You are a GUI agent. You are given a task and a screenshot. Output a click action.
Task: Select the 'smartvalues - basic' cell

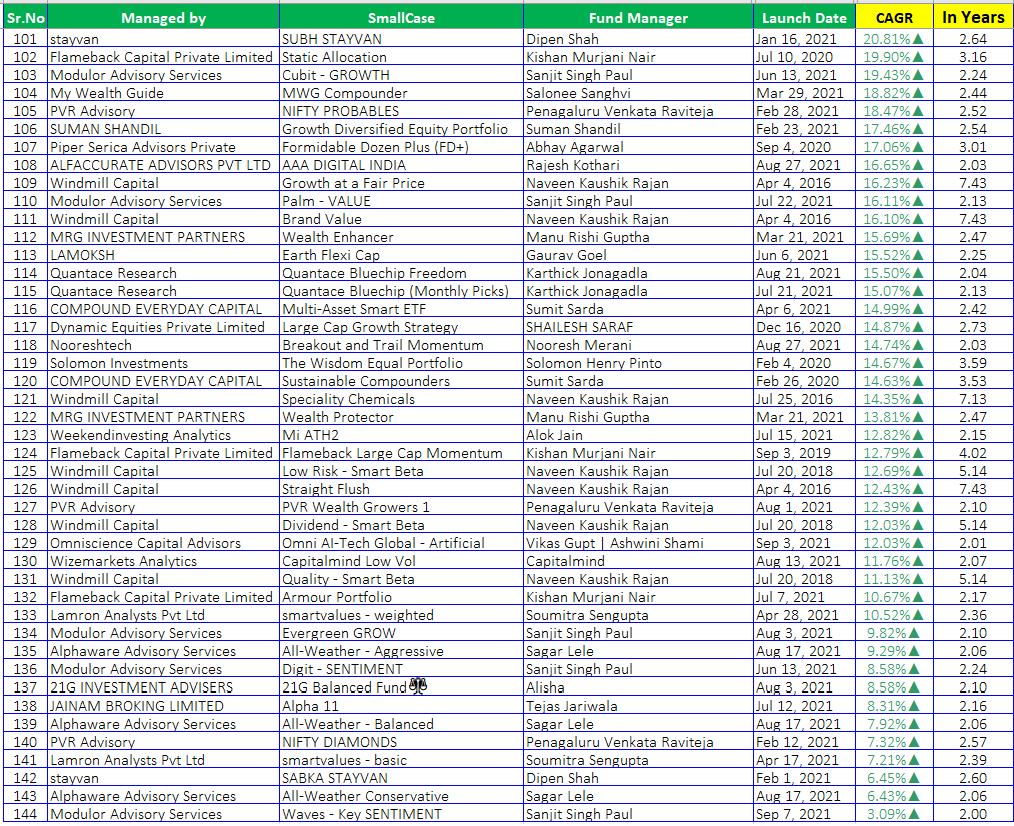coord(402,761)
